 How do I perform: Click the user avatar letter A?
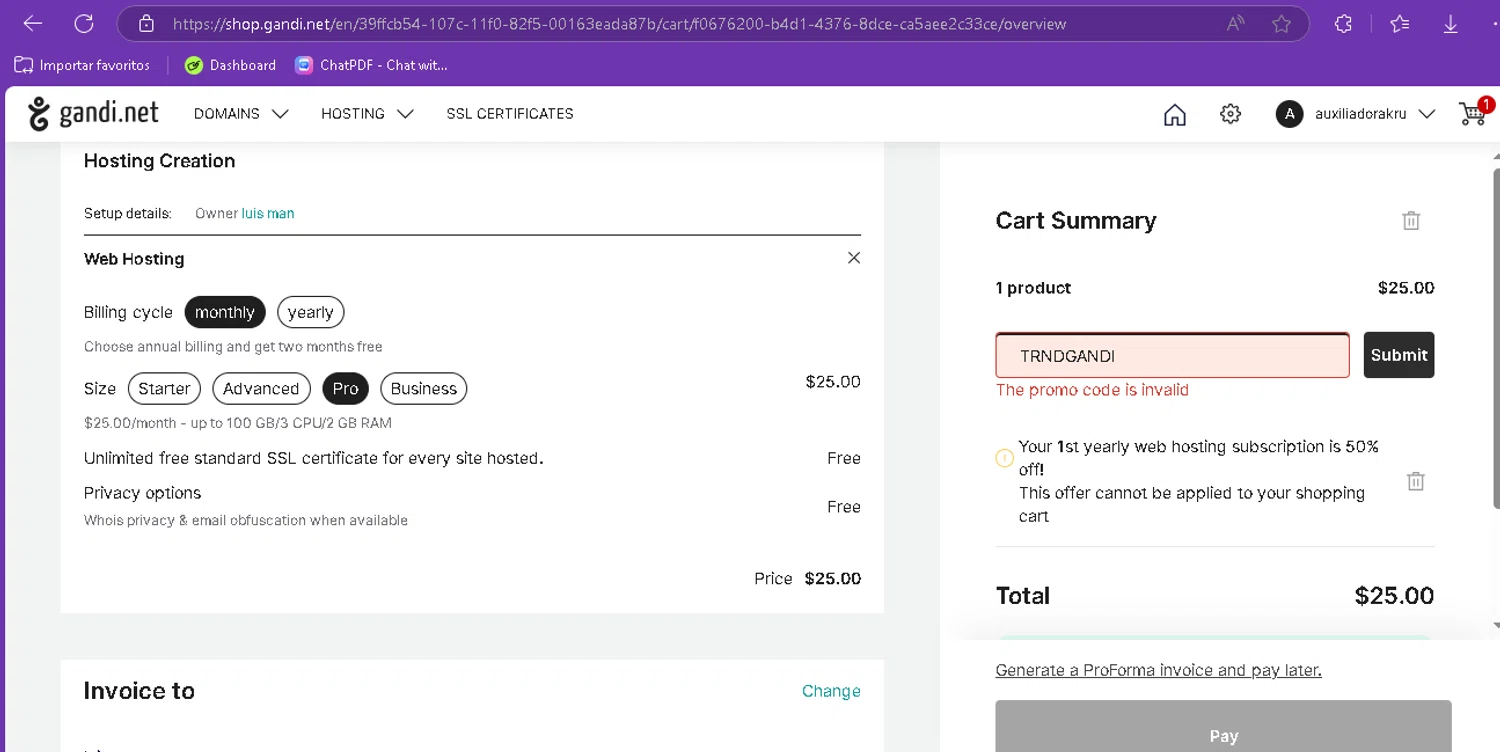pyautogui.click(x=1289, y=114)
